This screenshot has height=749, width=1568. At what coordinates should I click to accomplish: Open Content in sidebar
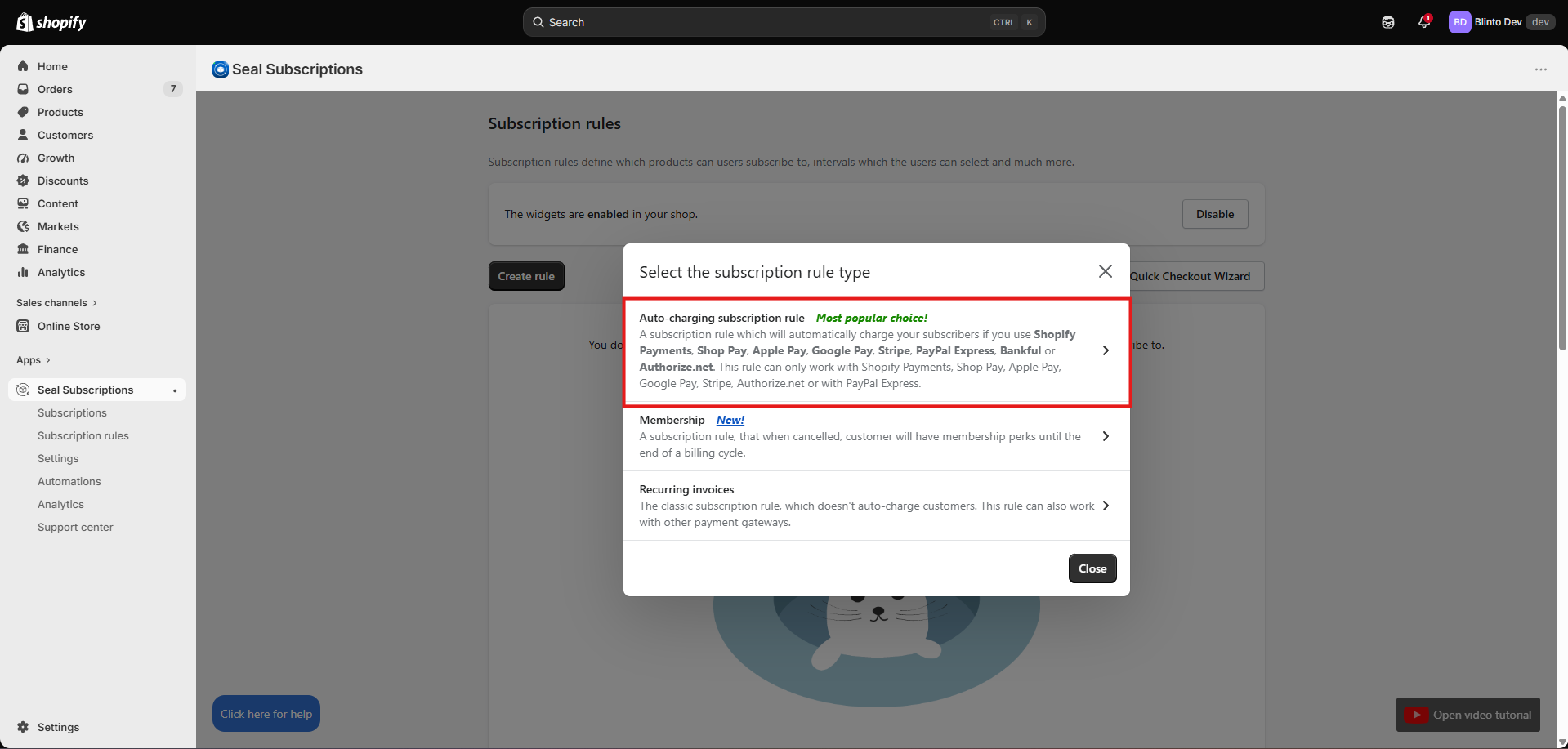pyautogui.click(x=58, y=203)
